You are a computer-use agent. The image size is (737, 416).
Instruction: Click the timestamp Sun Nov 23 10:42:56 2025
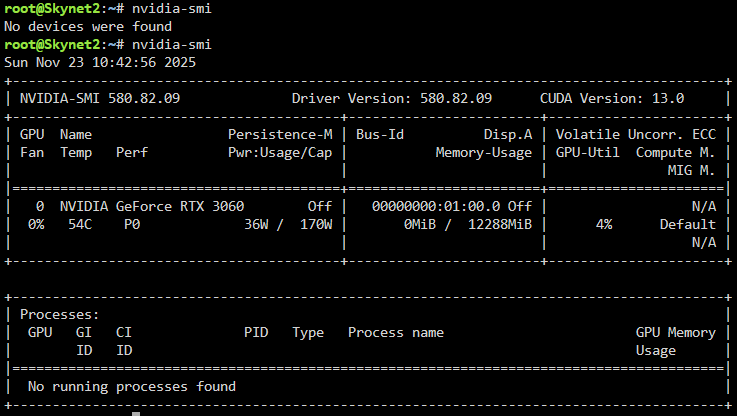point(100,62)
